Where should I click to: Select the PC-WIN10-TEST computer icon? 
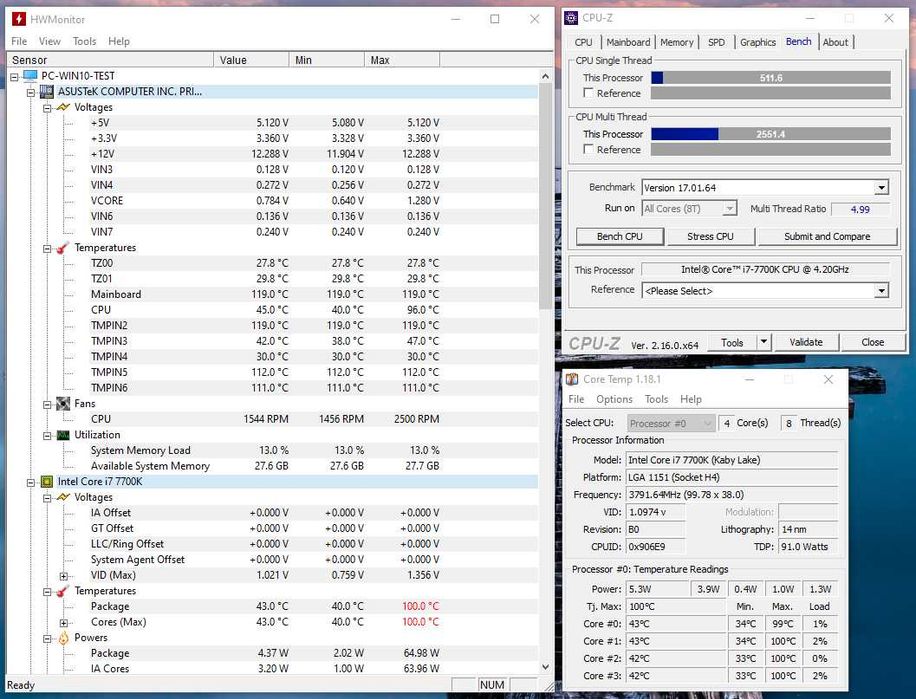(30, 76)
